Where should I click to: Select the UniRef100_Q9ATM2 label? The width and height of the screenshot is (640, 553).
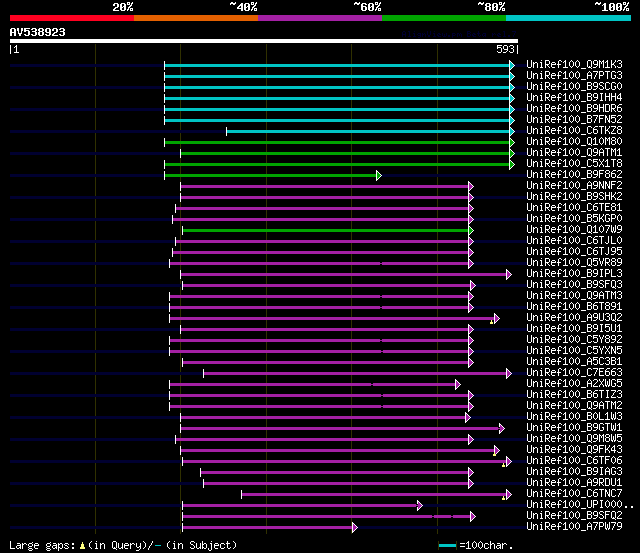pyautogui.click(x=574, y=406)
